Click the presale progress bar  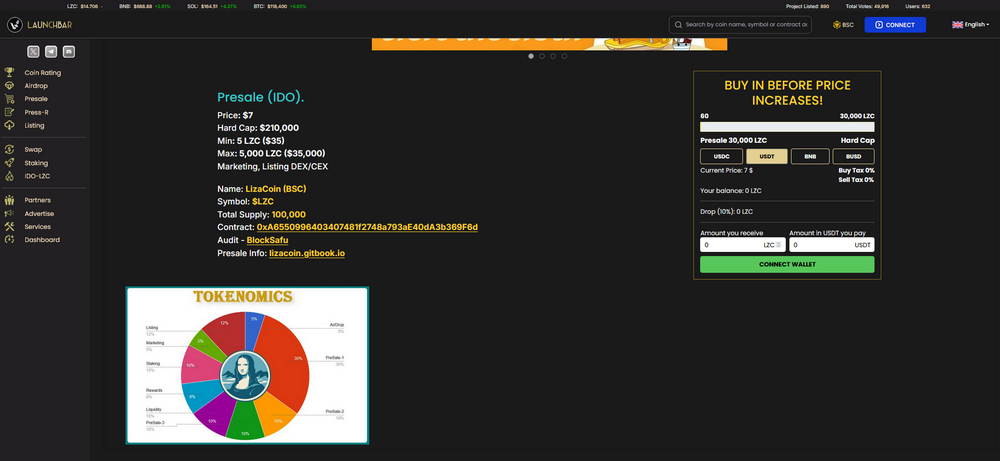coord(786,127)
